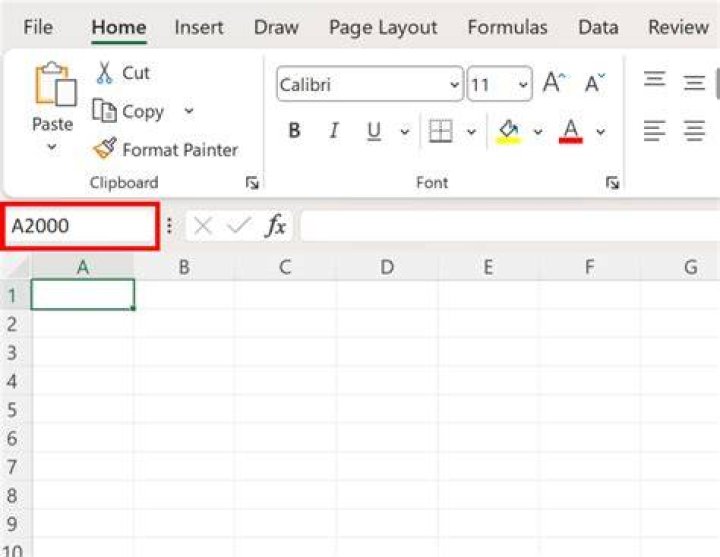Image resolution: width=720 pixels, height=557 pixels.
Task: Expand the Copy options arrow
Action: (189, 111)
